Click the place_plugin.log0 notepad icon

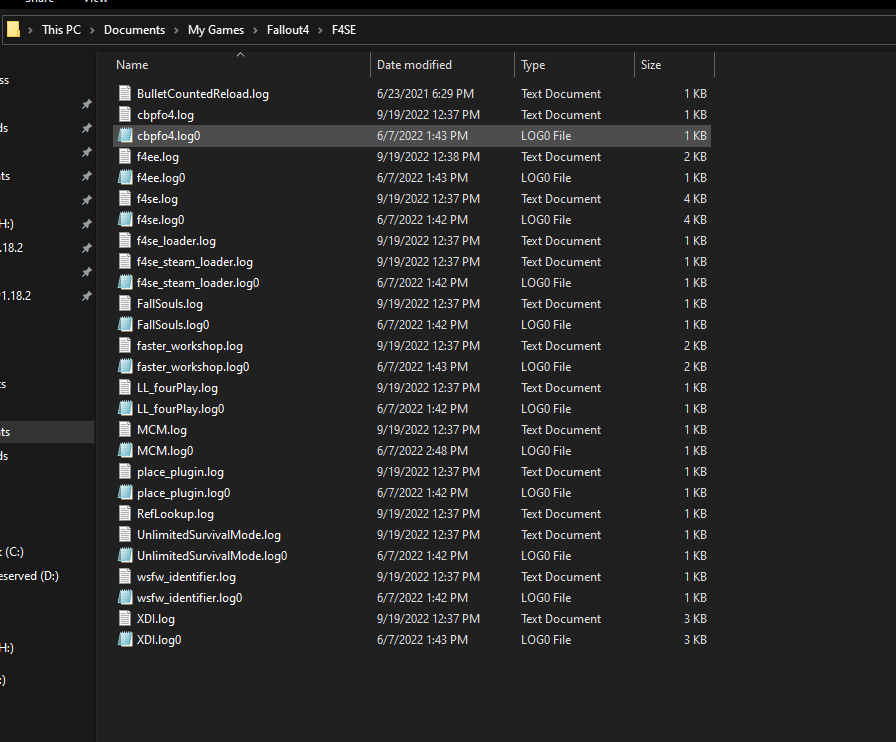click(125, 493)
